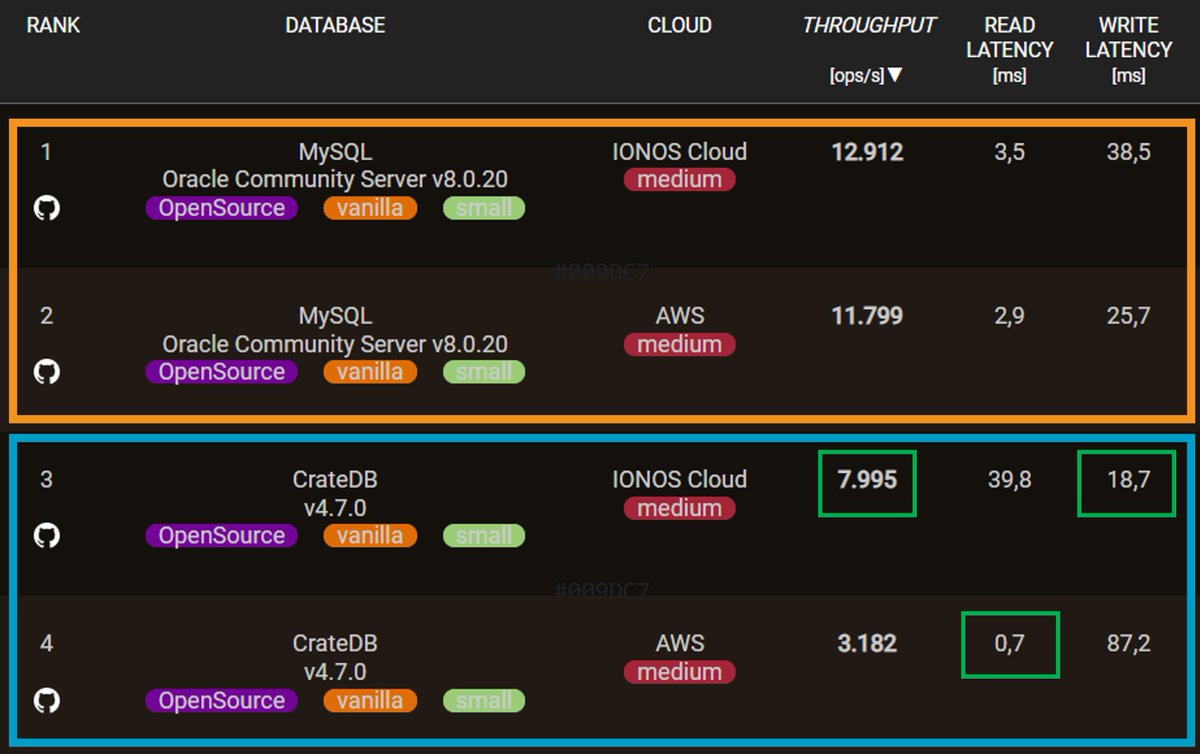Click OpenSource tag in rank 4 row
The height and width of the screenshot is (754, 1200).
click(221, 700)
